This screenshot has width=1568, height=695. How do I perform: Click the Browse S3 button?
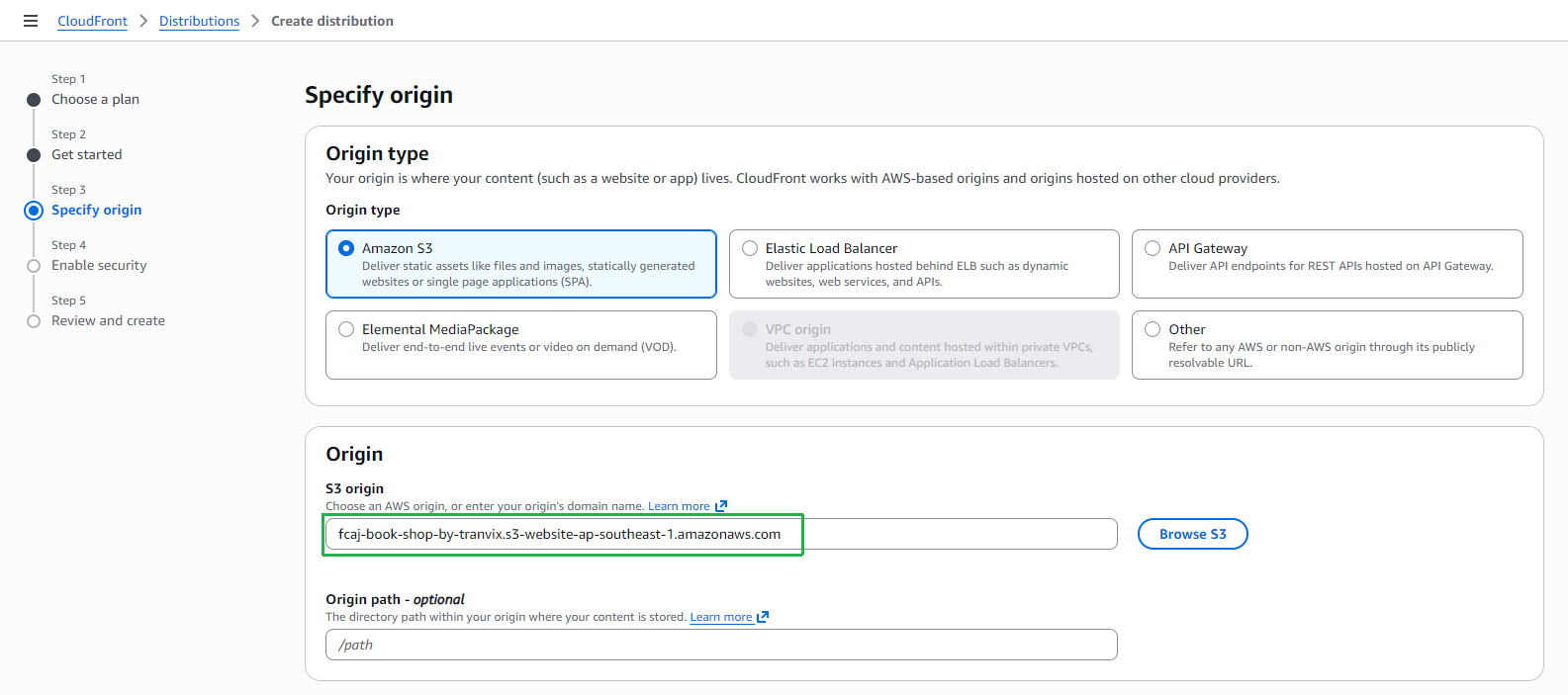1192,534
